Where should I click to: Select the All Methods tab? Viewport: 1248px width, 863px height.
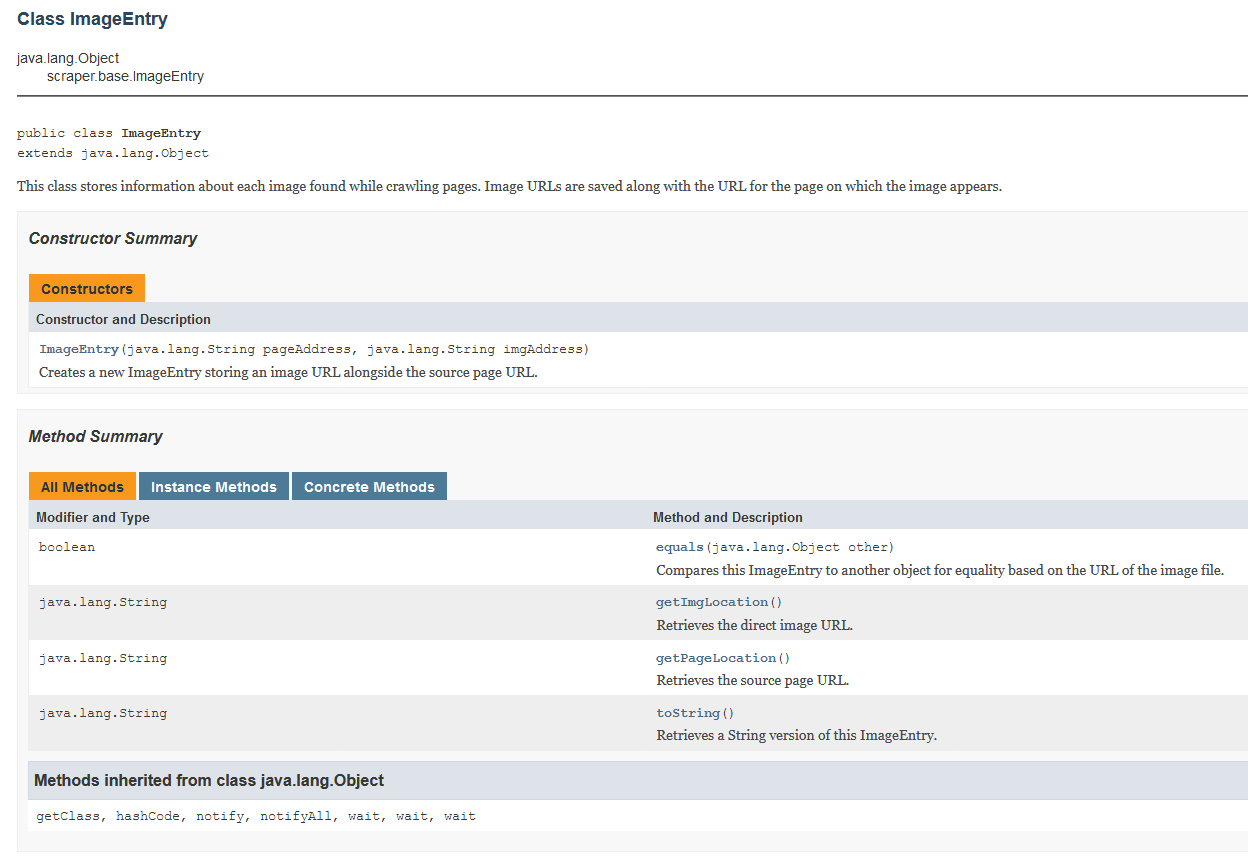pyautogui.click(x=82, y=486)
